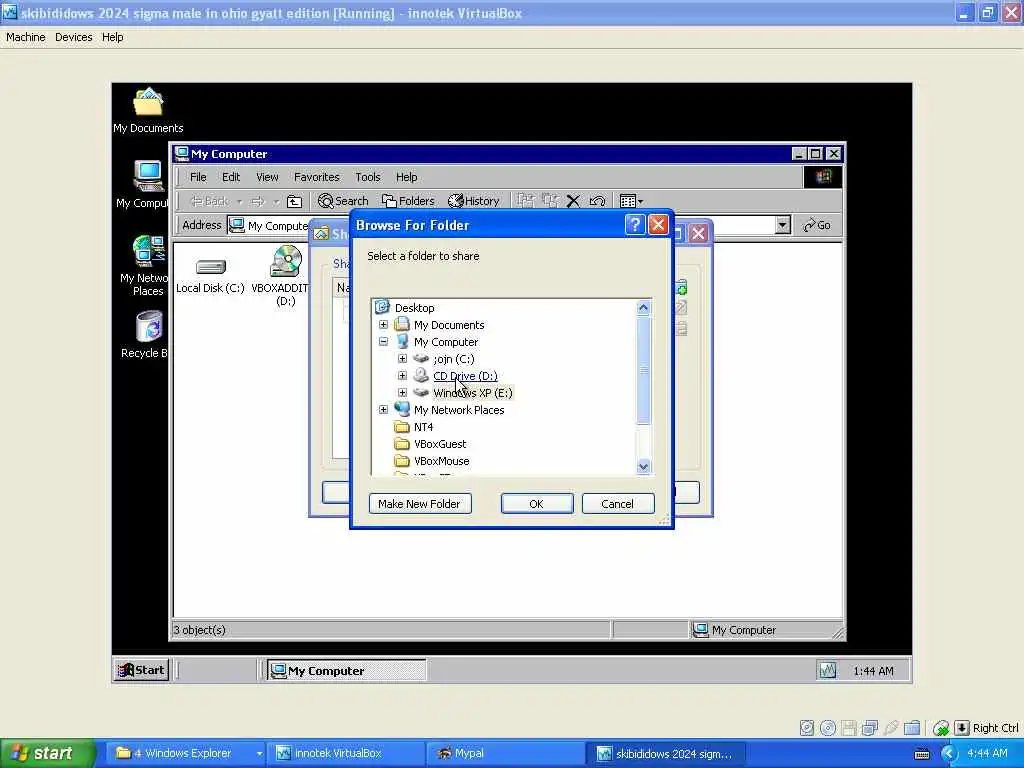This screenshot has width=1024, height=768.
Task: Select Desktop in the folder tree
Action: click(415, 308)
